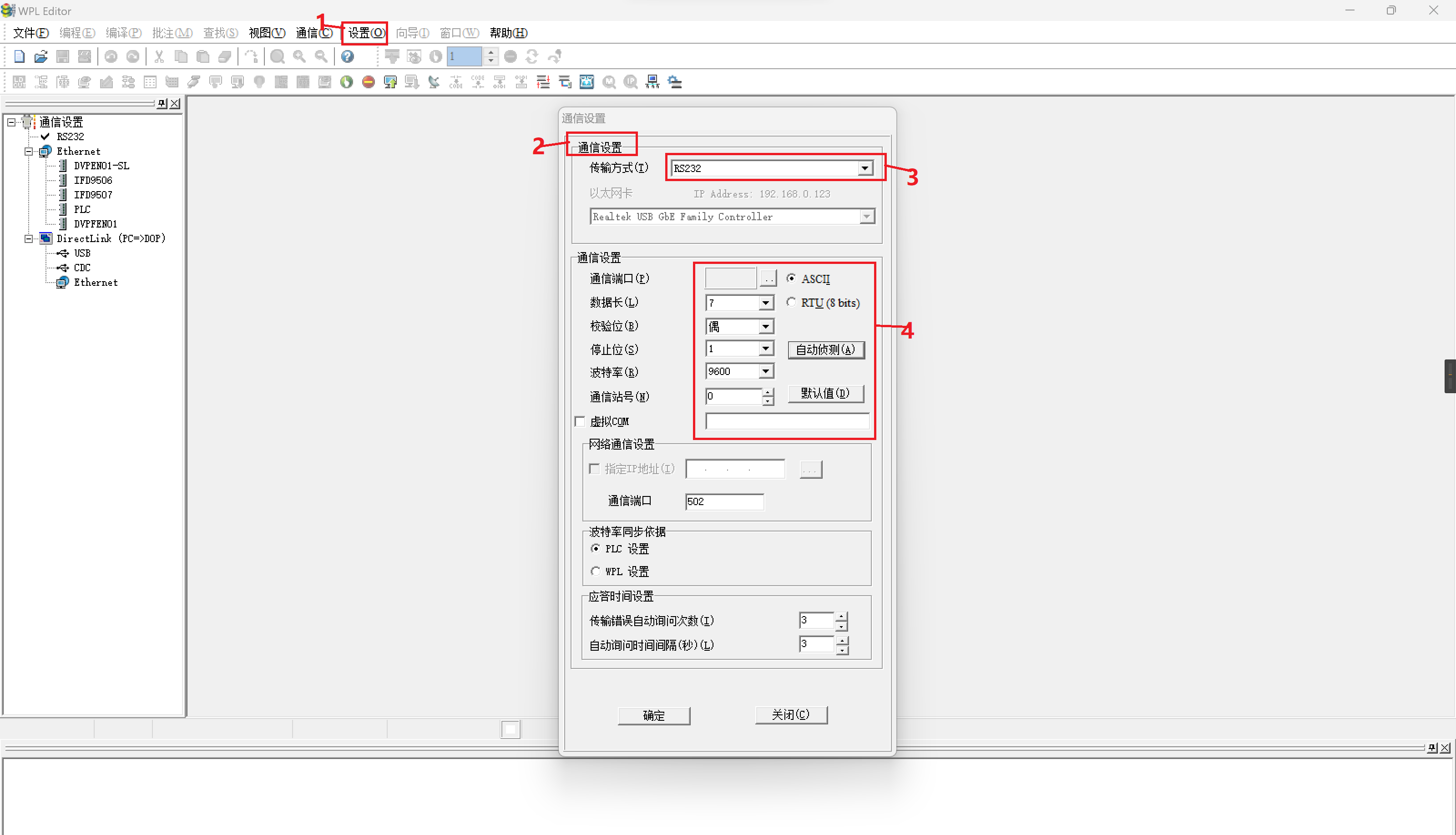Click the 通信端口 502 input field
The image size is (1456, 835).
[x=724, y=502]
